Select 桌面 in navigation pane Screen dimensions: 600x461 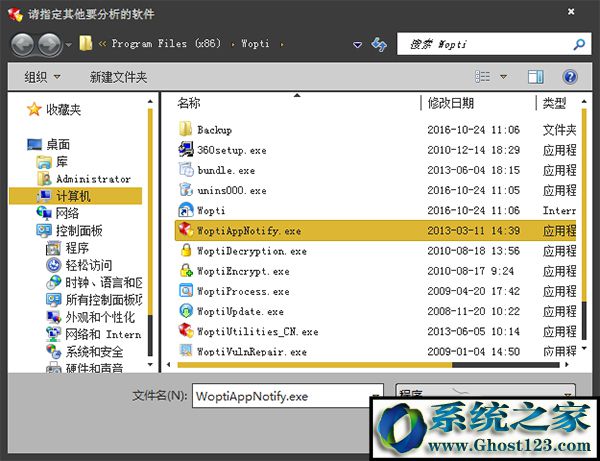(58, 144)
